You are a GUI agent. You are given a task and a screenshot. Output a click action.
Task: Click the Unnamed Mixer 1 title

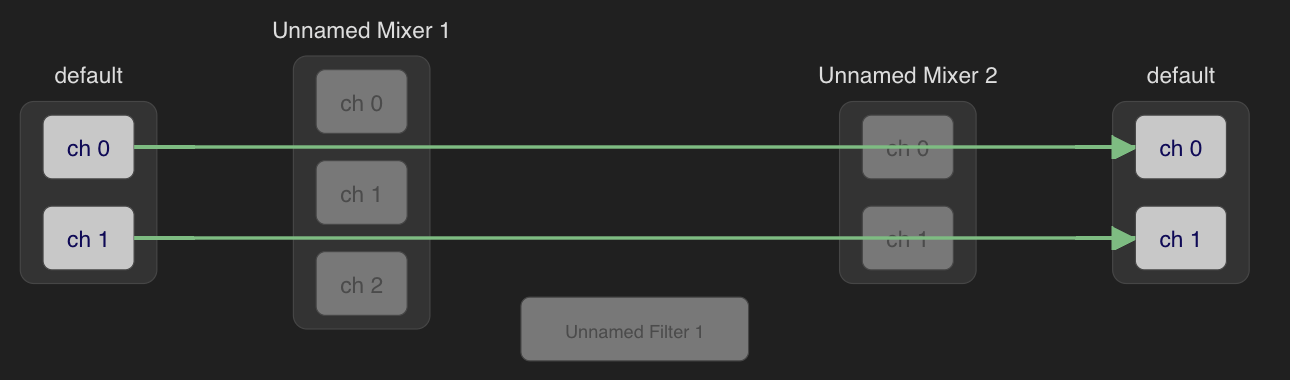tap(361, 30)
